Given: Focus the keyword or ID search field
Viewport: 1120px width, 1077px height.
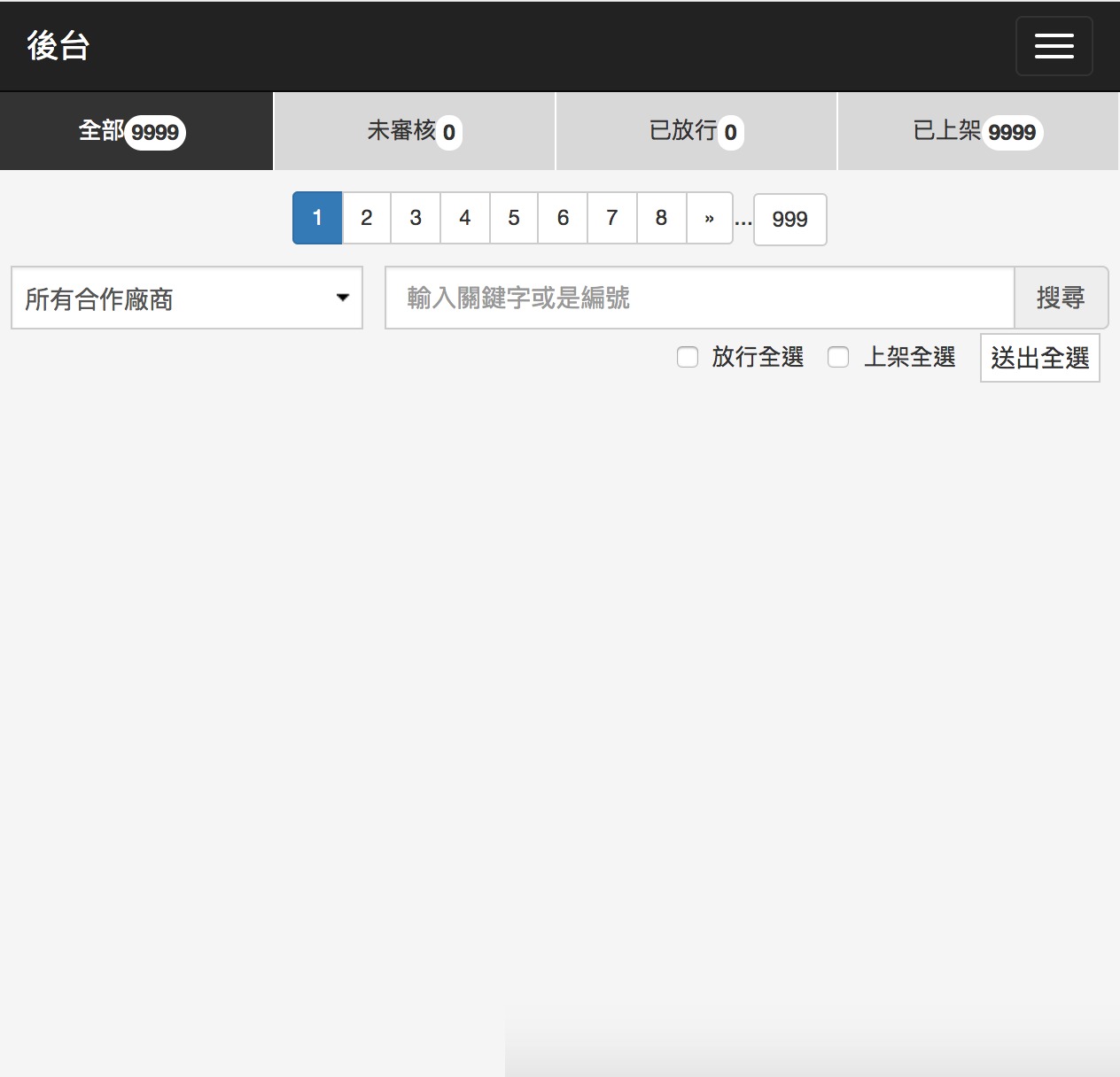Looking at the screenshot, I should [699, 298].
